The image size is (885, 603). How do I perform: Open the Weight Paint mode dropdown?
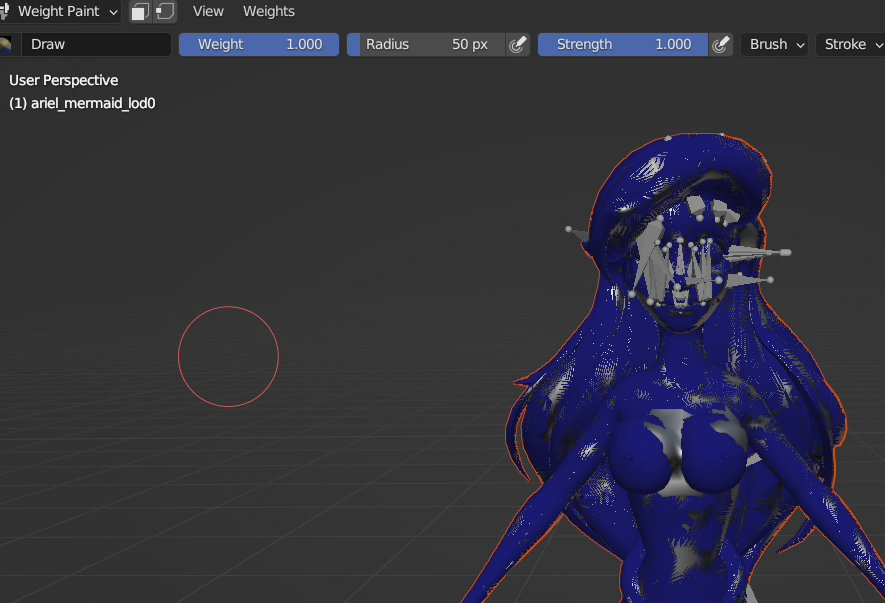[x=59, y=11]
